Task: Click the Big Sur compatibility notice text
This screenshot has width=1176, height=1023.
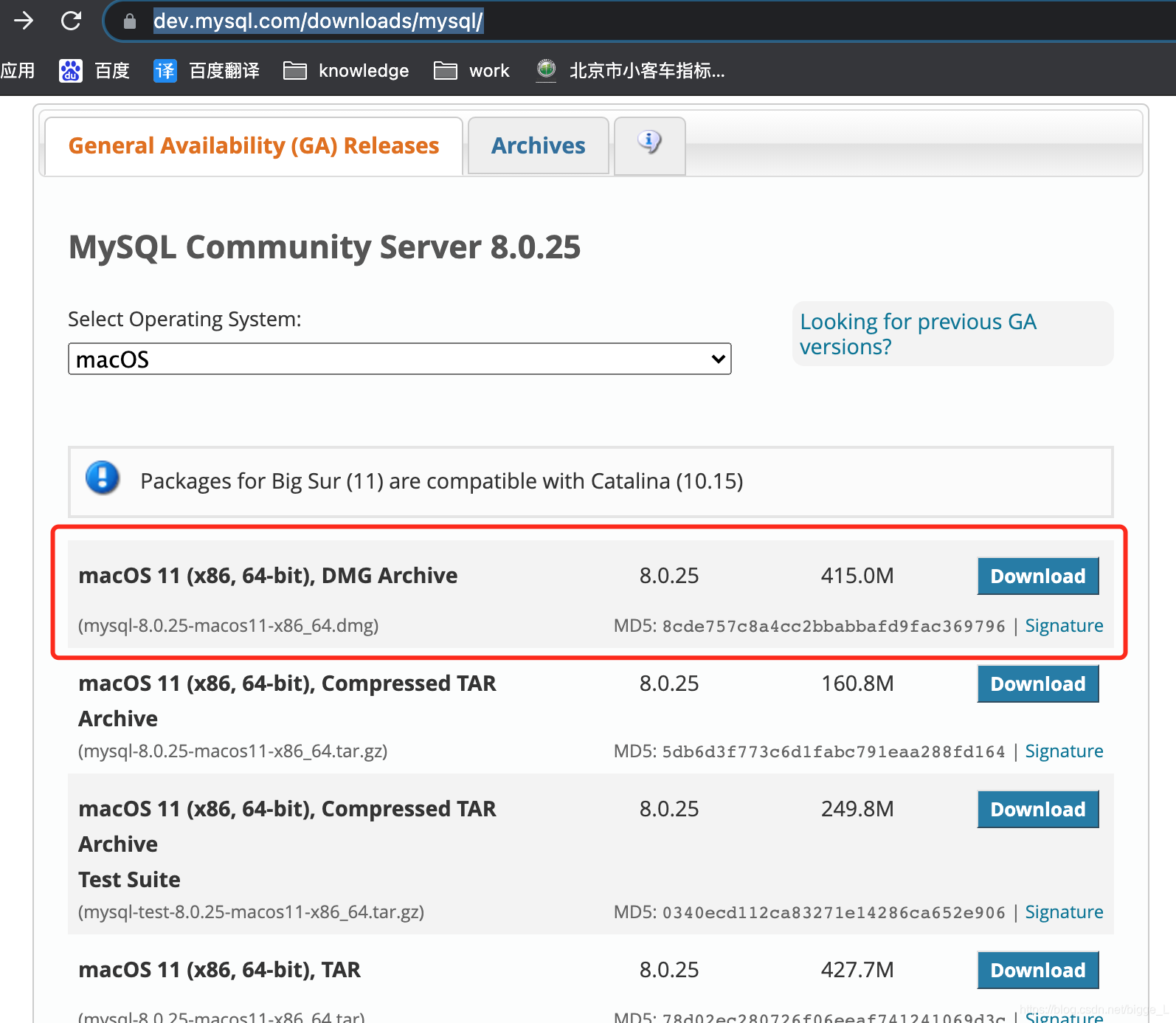Action: (442, 481)
